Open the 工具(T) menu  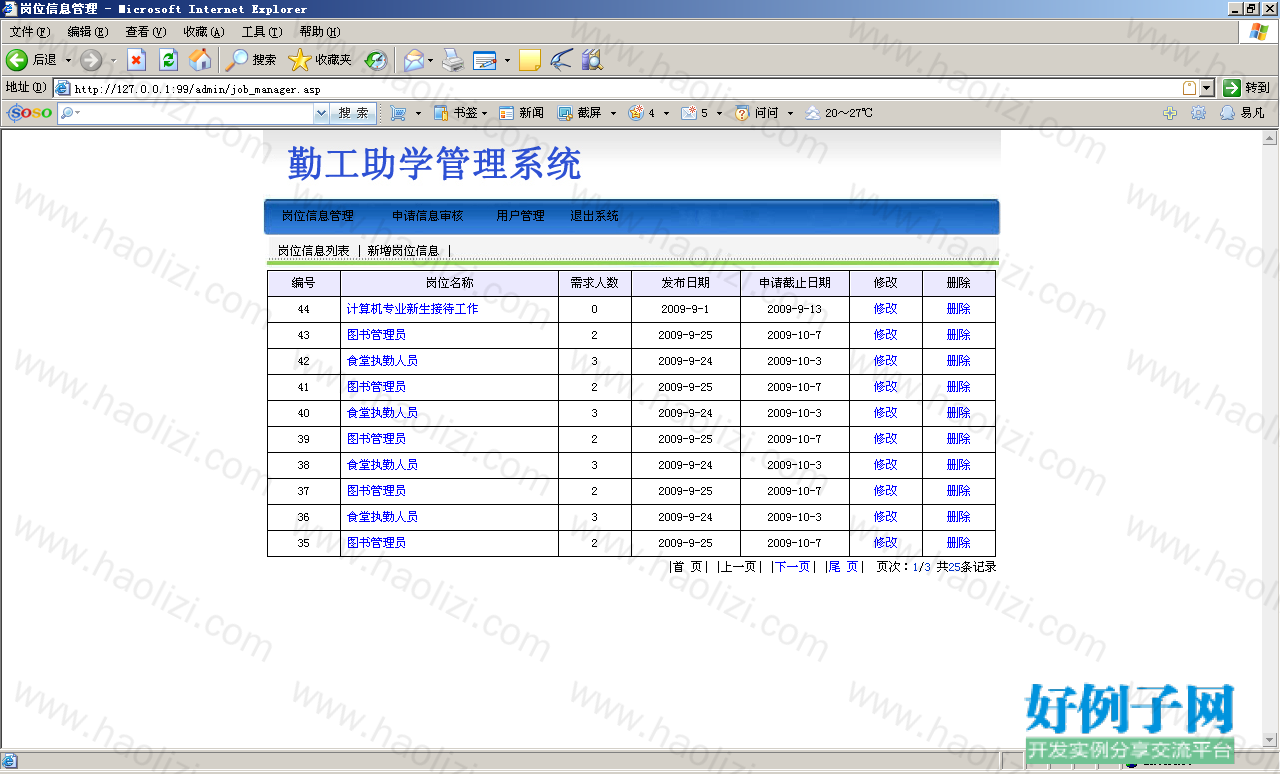point(262,32)
